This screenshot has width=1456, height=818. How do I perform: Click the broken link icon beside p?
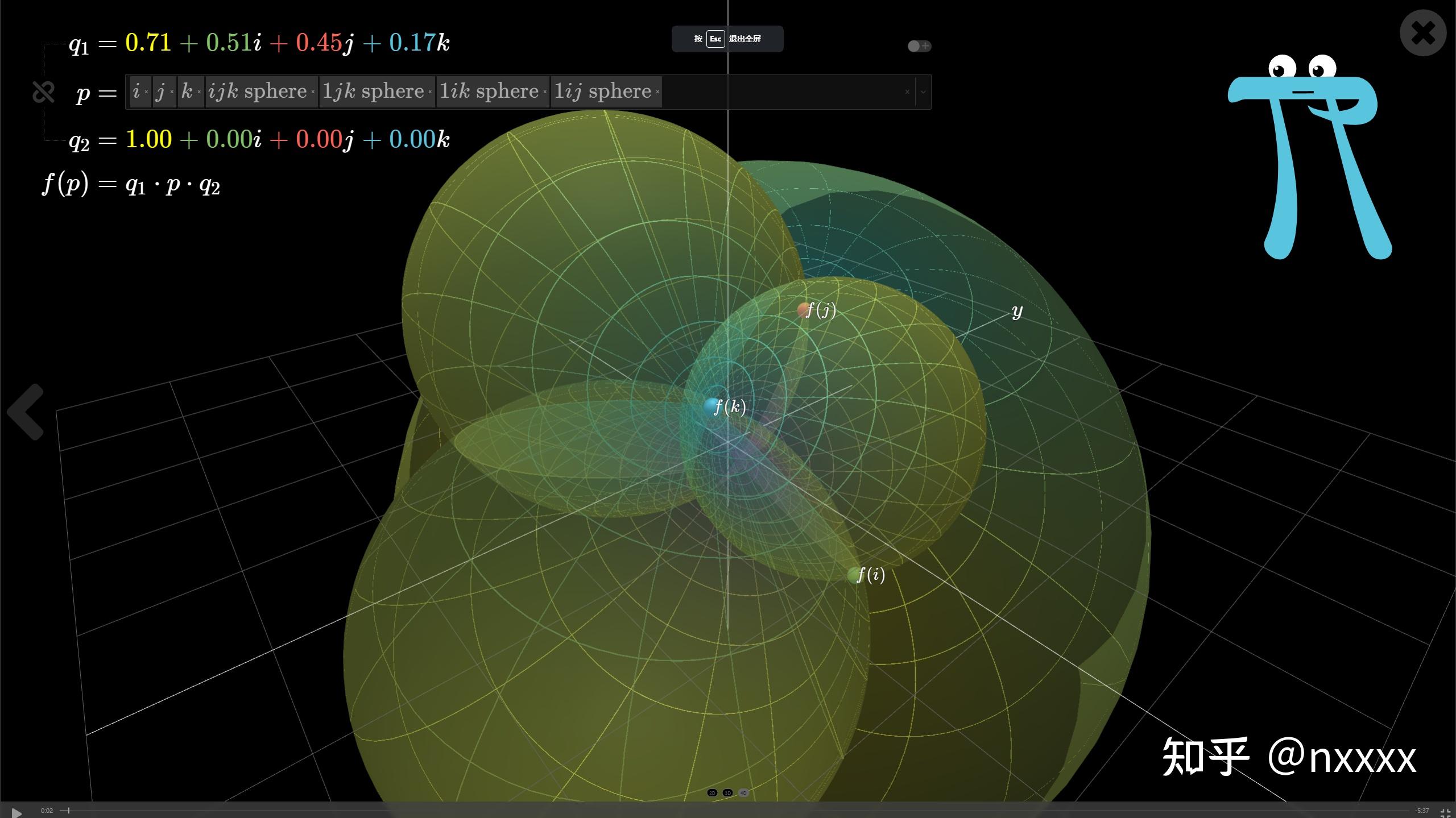pos(43,92)
